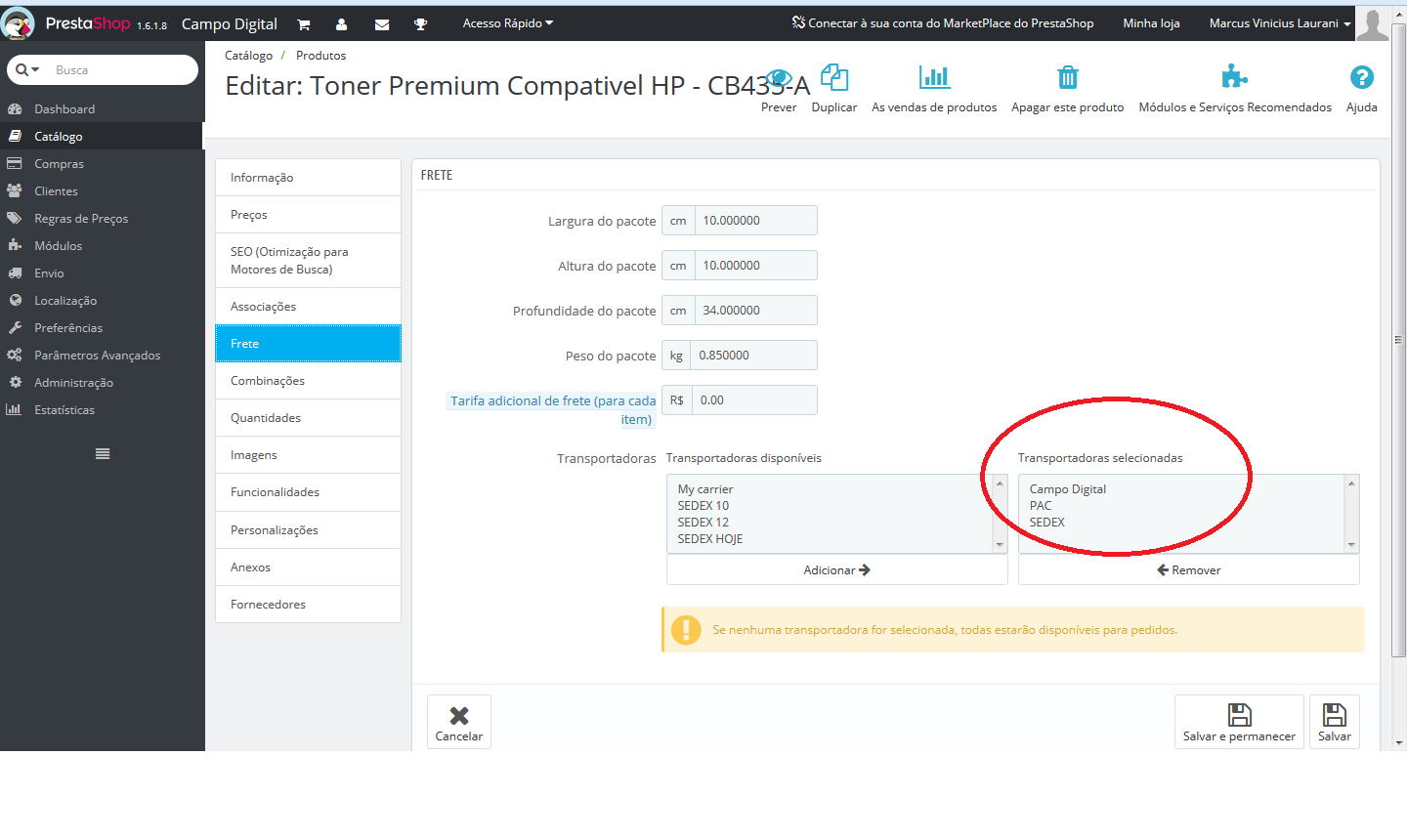Click the Adicionar carrier button
Screen dimensions: 1407x840
click(837, 570)
